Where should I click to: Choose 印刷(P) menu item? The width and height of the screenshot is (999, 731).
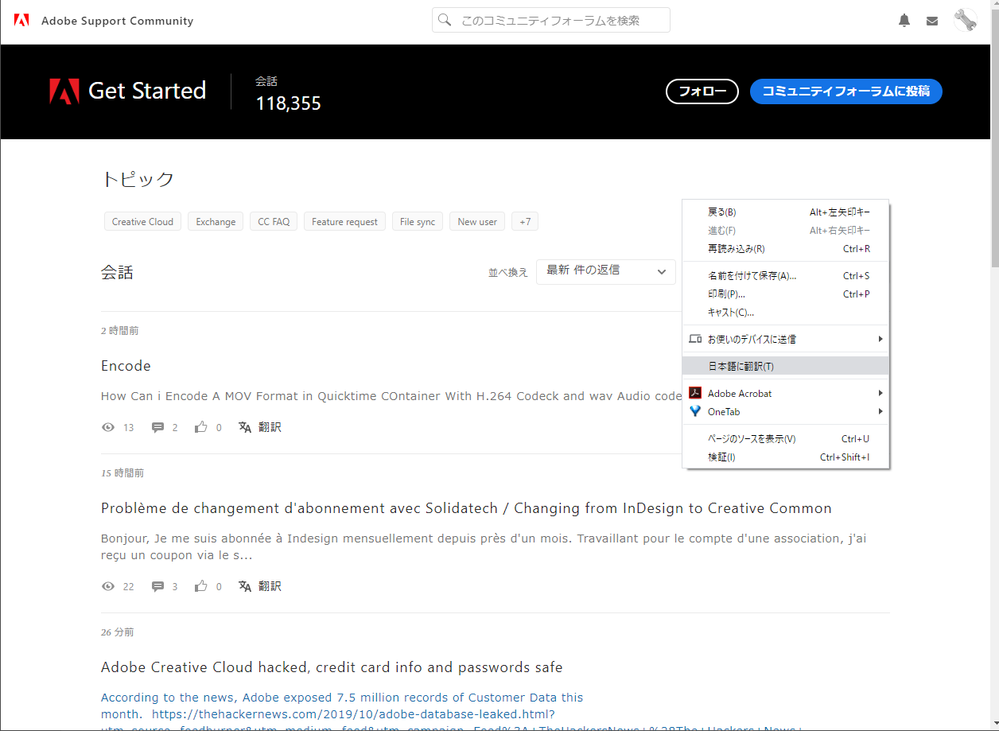pyautogui.click(x=785, y=294)
